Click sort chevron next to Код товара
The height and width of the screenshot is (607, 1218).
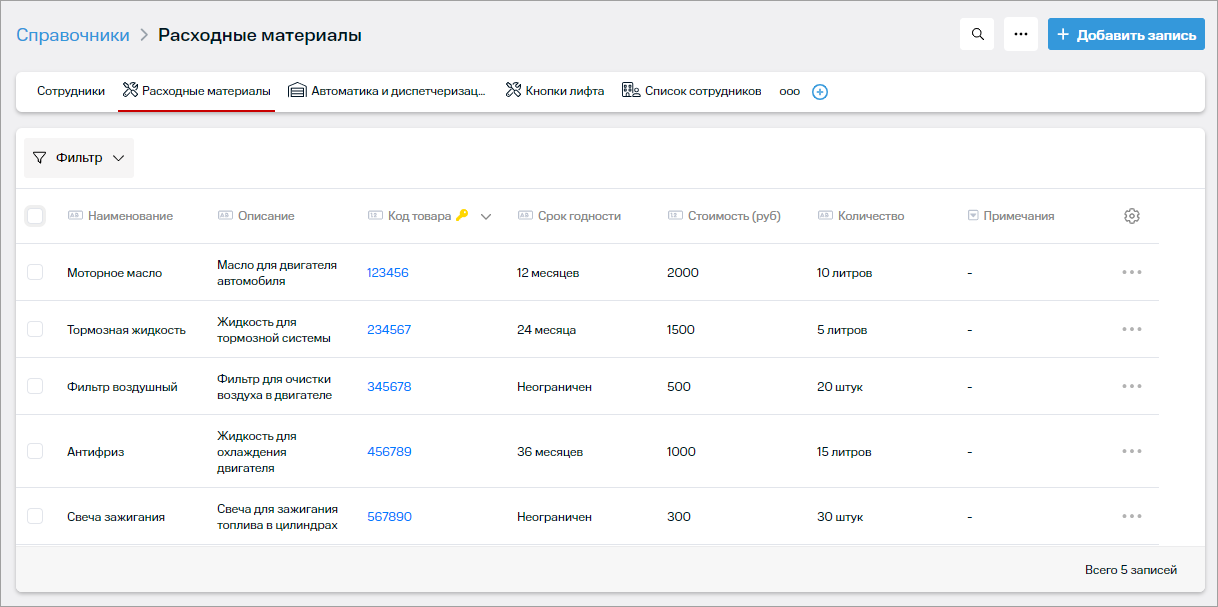click(x=486, y=217)
